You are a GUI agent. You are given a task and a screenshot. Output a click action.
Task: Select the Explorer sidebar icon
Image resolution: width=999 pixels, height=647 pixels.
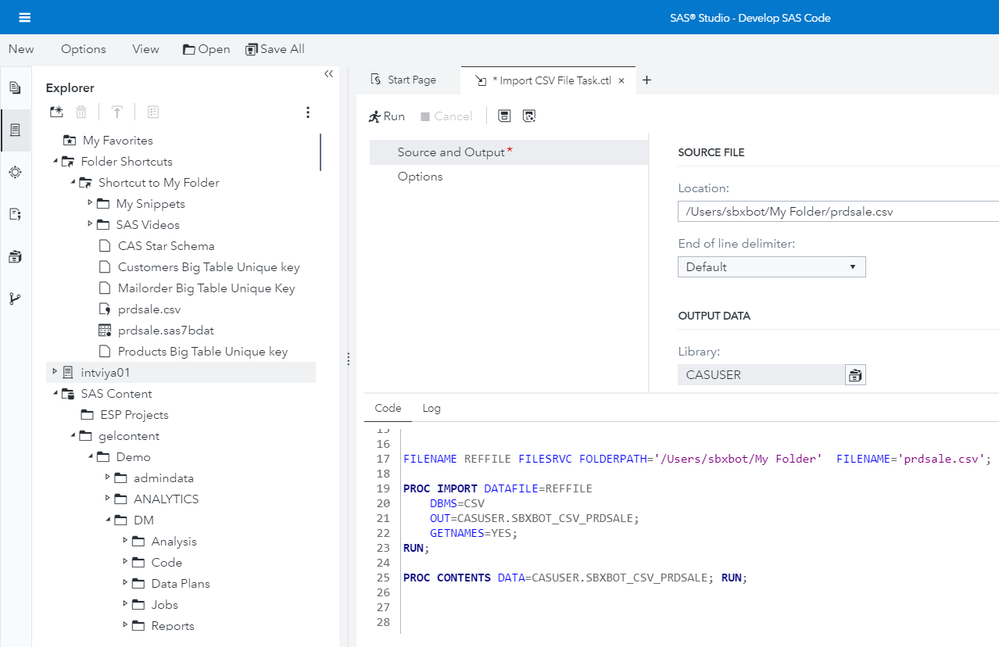(15, 130)
